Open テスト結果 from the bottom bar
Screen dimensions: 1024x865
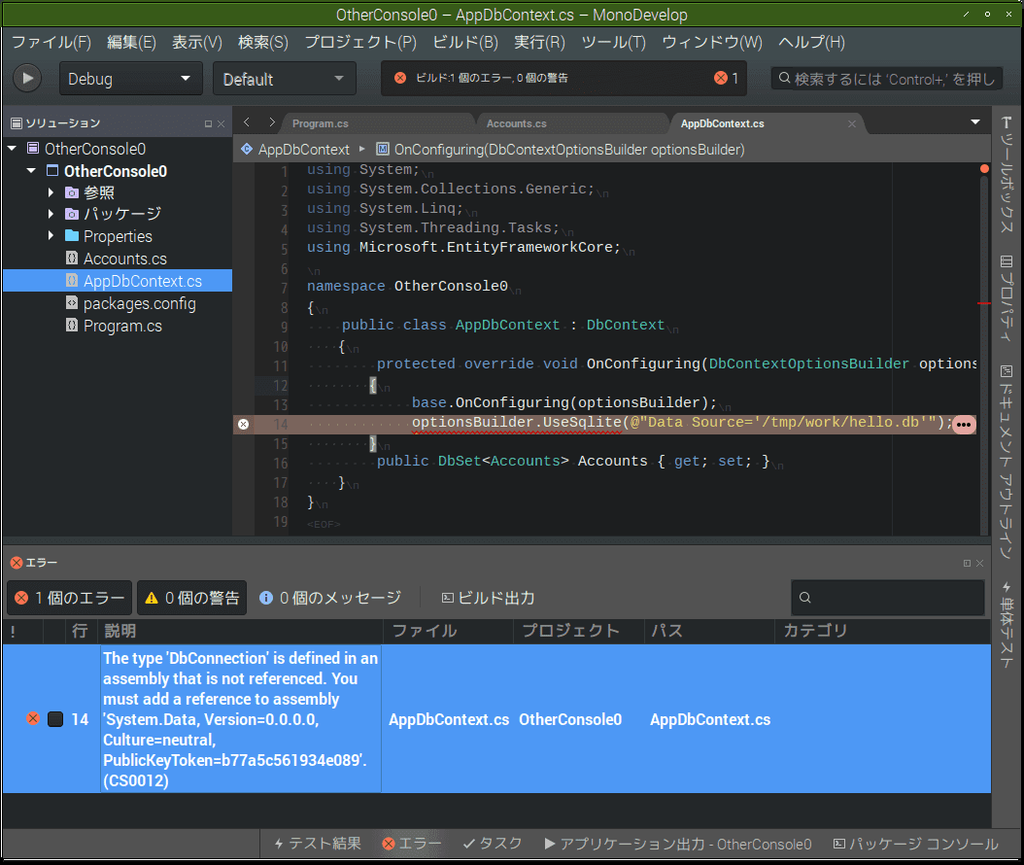pyautogui.click(x=317, y=843)
